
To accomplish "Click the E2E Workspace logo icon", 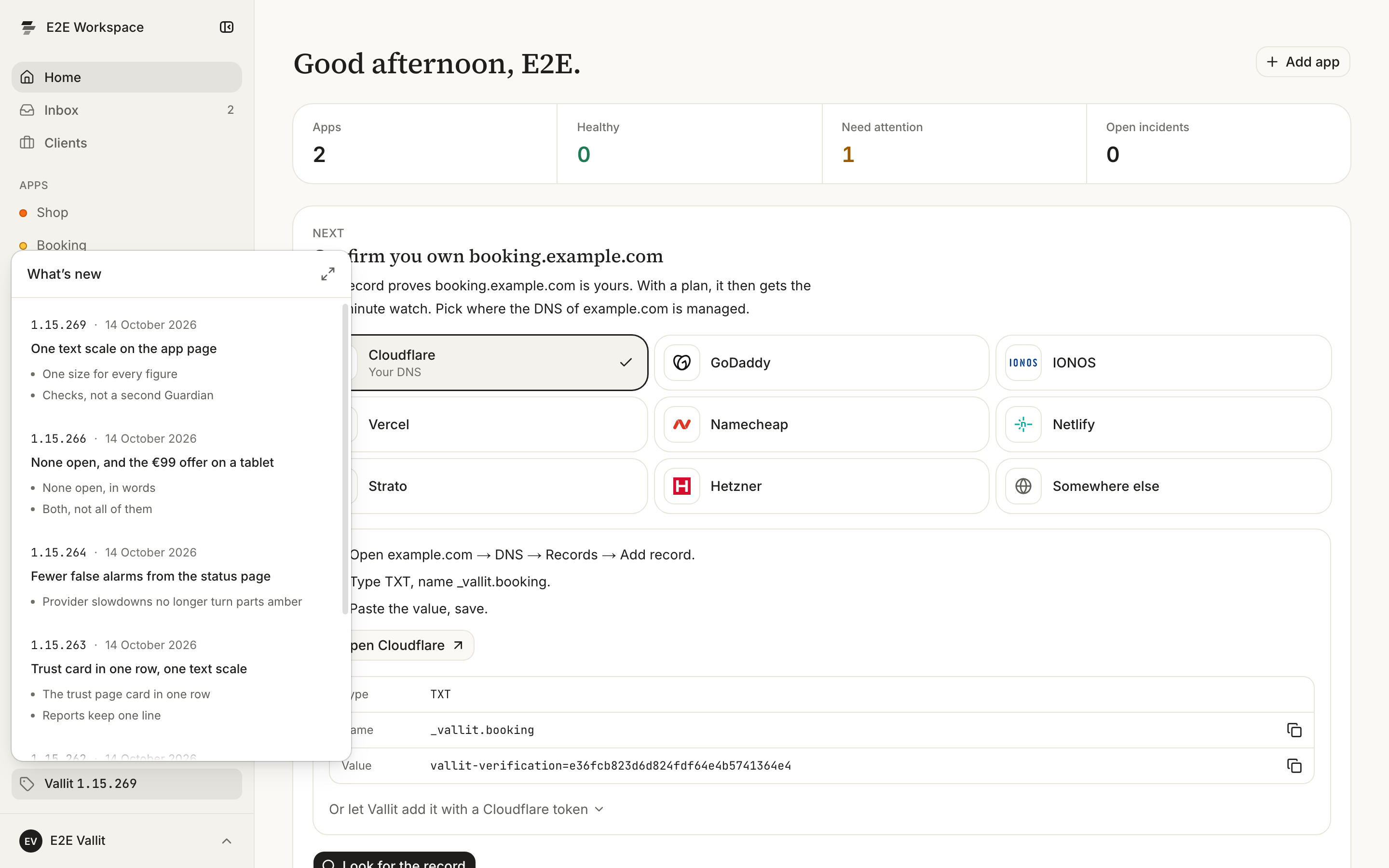I will click(x=28, y=27).
